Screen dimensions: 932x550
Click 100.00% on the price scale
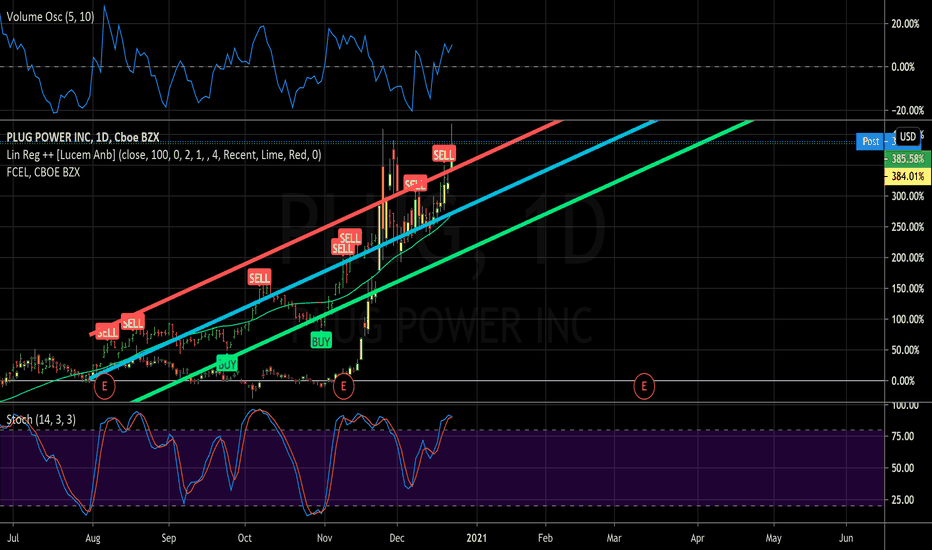[908, 319]
